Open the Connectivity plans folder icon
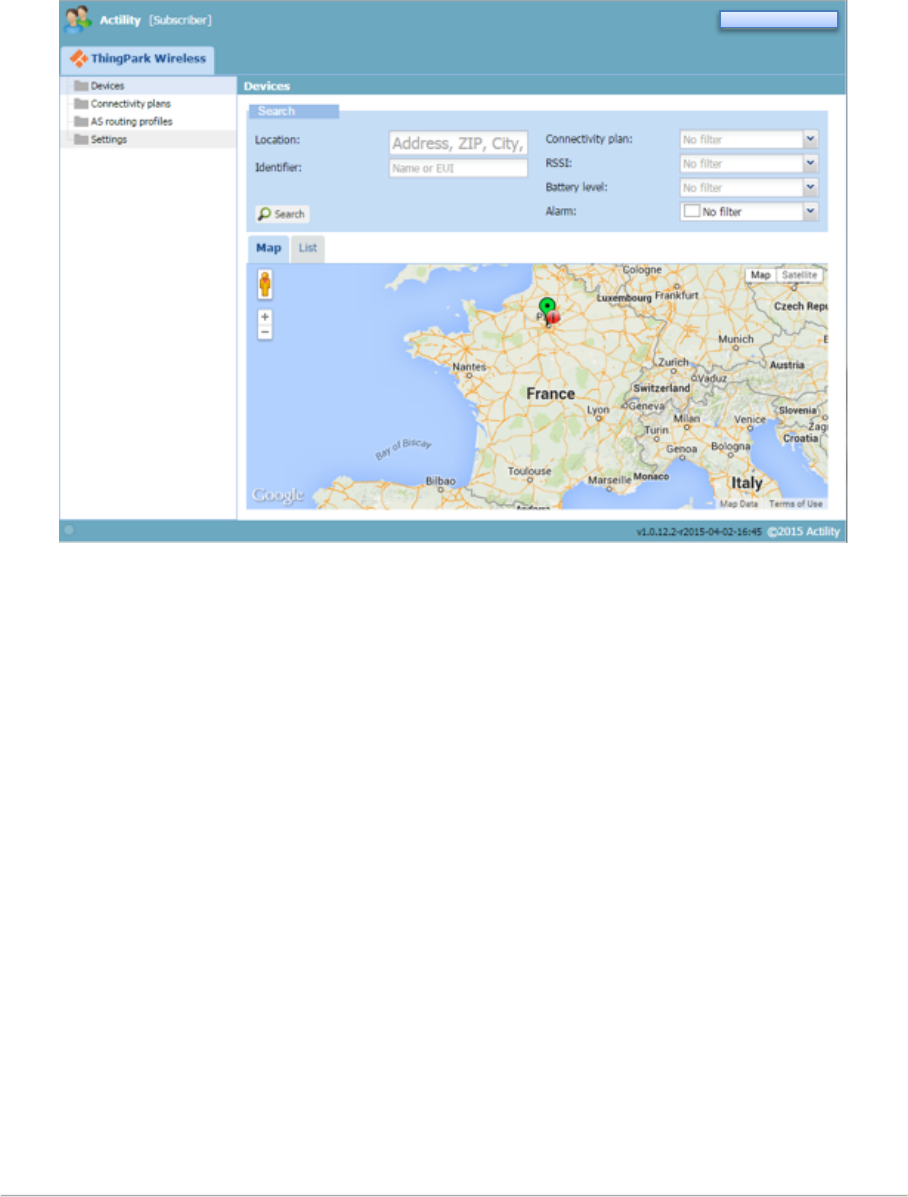The image size is (908, 1197). coord(81,104)
